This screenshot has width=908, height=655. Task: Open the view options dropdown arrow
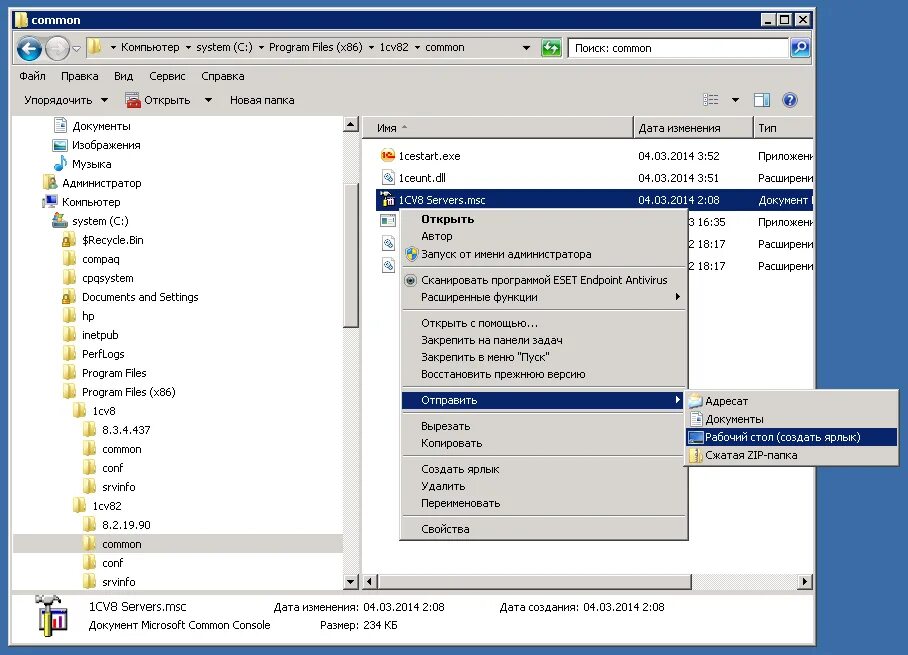coord(735,100)
